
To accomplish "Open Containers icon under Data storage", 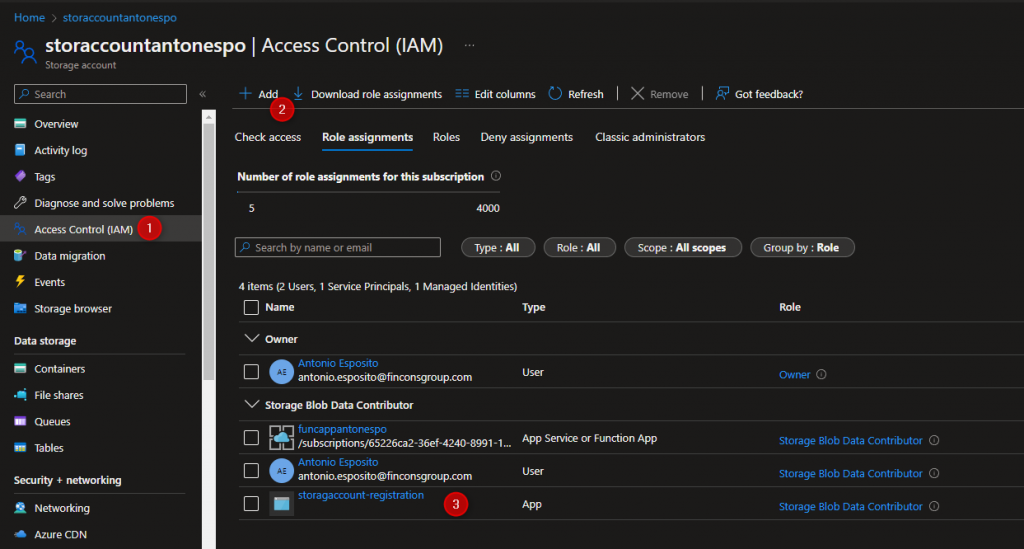I will pyautogui.click(x=20, y=369).
